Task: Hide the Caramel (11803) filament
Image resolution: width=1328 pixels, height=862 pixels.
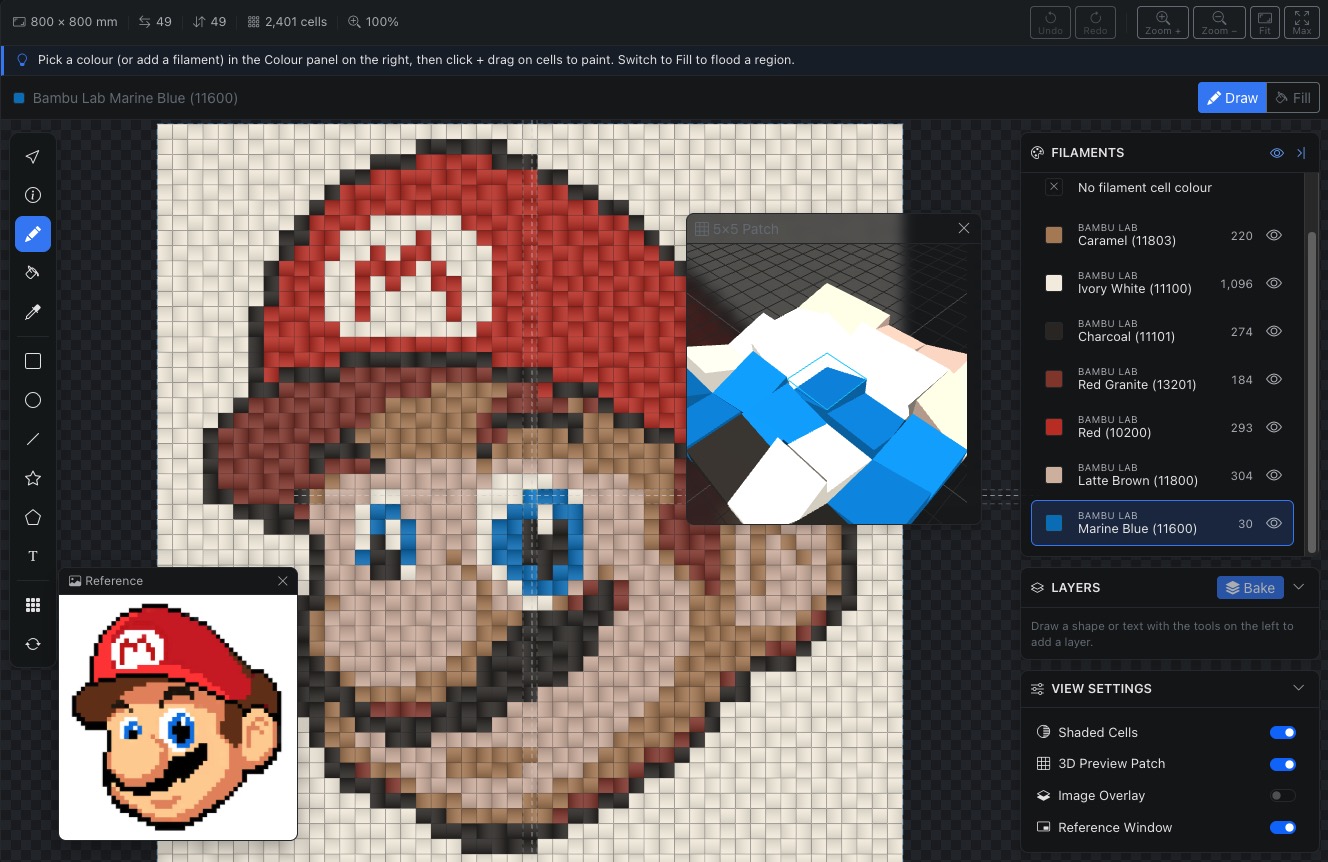Action: [1274, 235]
